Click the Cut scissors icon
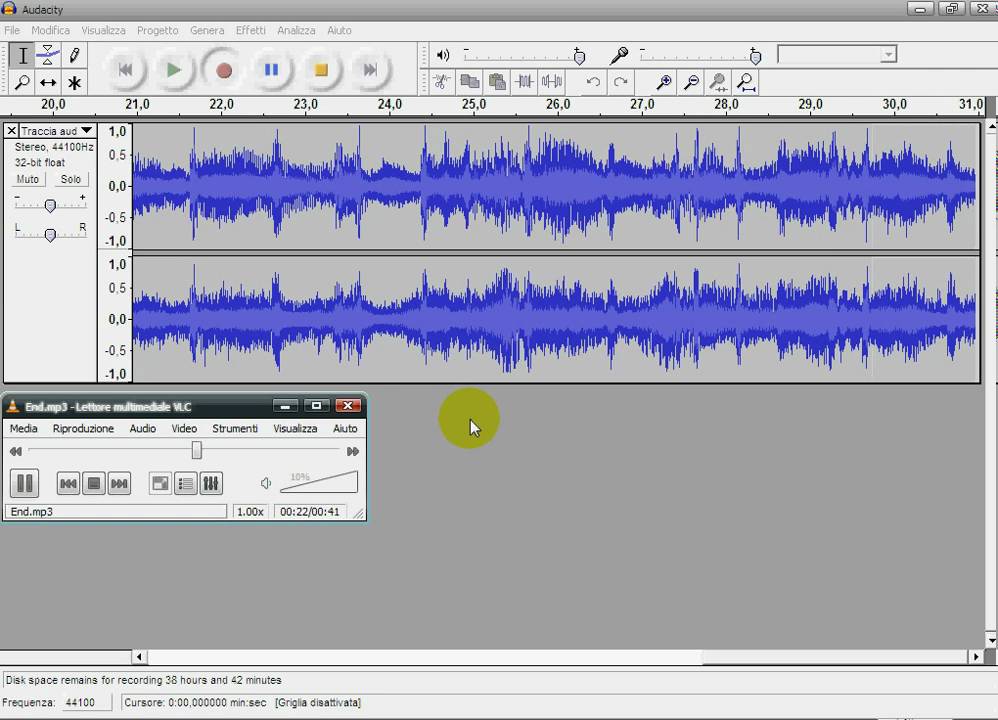998x720 pixels. (441, 81)
